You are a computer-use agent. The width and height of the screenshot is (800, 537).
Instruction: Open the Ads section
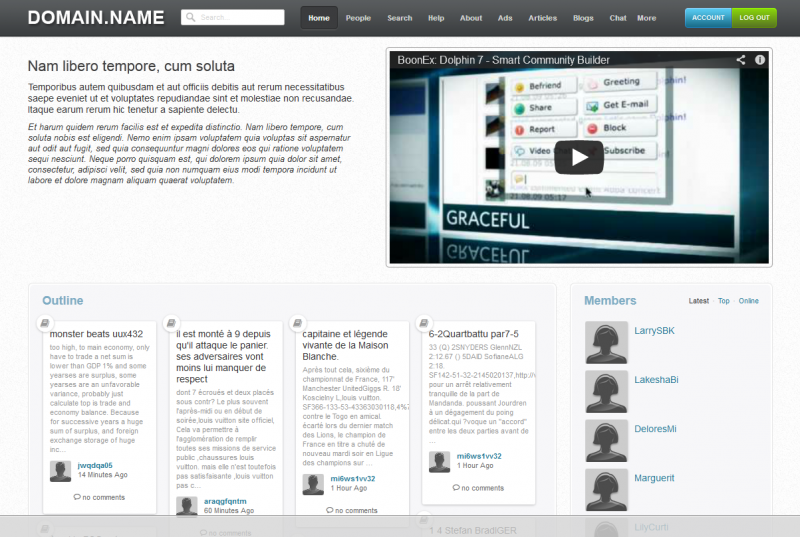click(x=505, y=18)
